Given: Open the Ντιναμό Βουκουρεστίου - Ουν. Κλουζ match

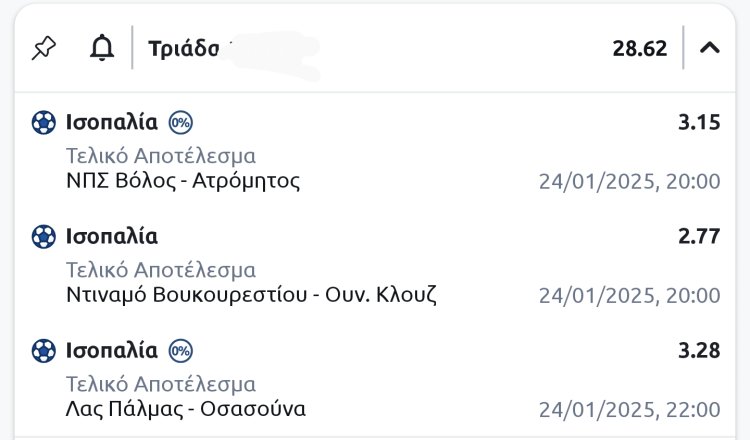Looking at the screenshot, I should pyautogui.click(x=251, y=295).
